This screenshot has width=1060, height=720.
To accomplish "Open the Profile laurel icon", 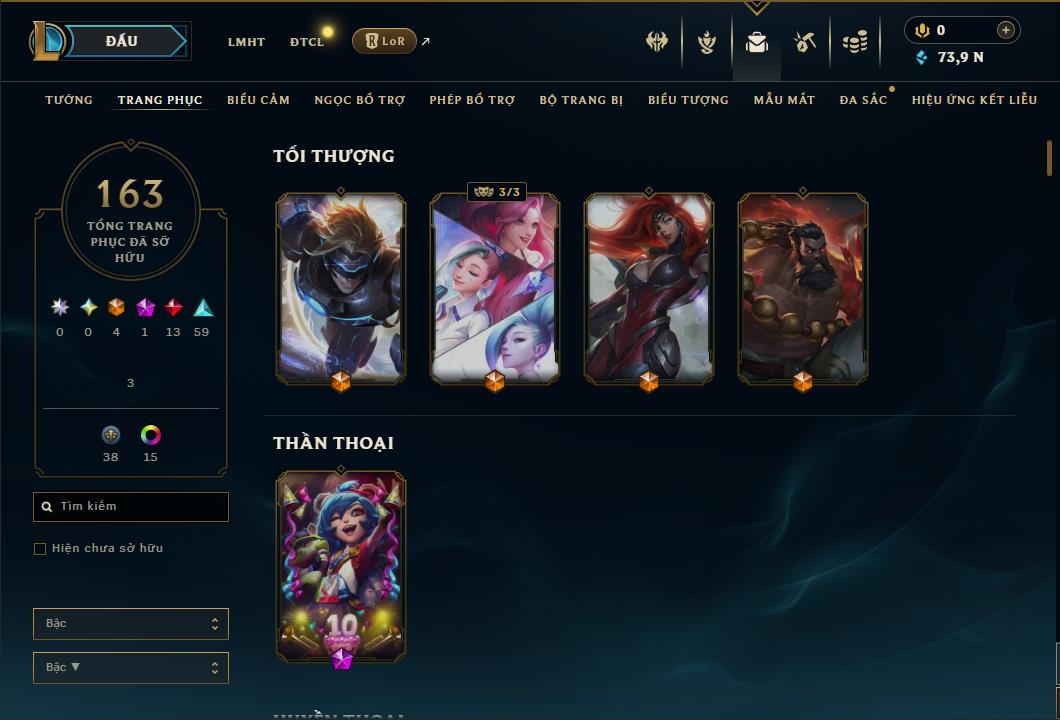I will [706, 42].
